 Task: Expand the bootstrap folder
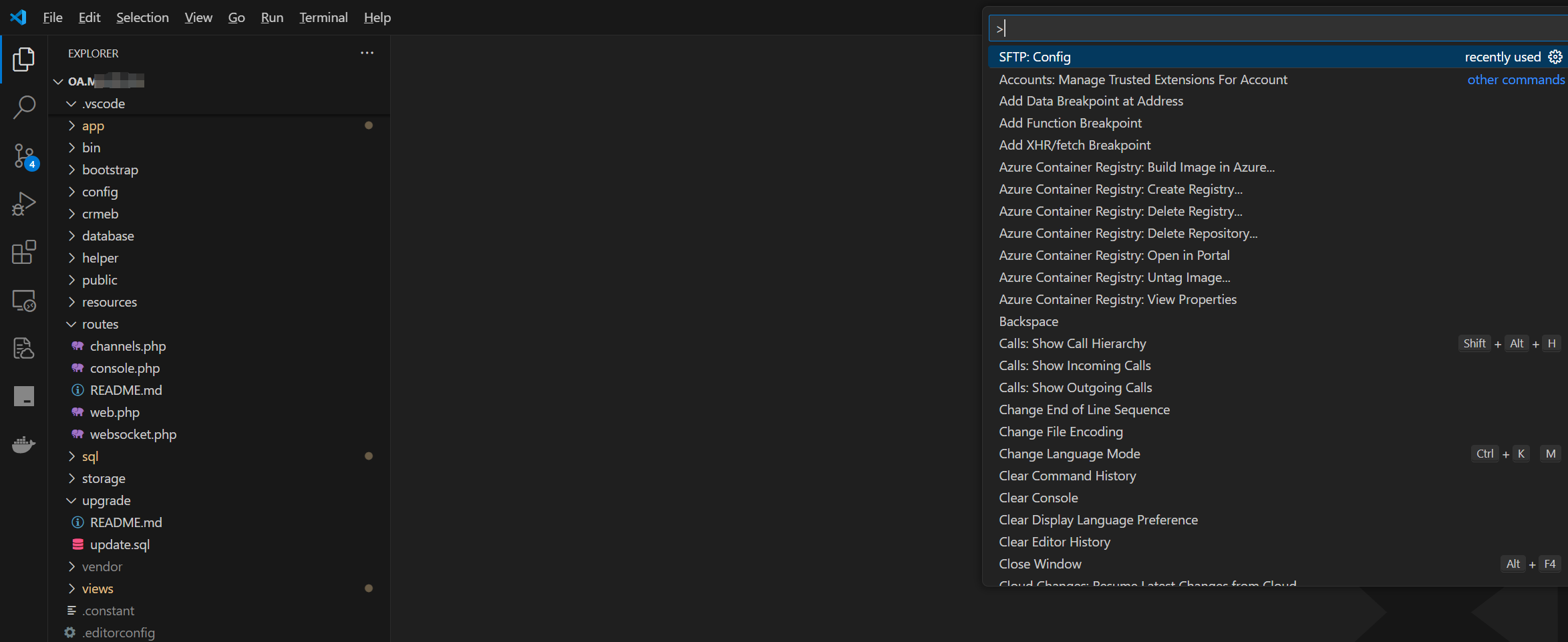(219, 170)
